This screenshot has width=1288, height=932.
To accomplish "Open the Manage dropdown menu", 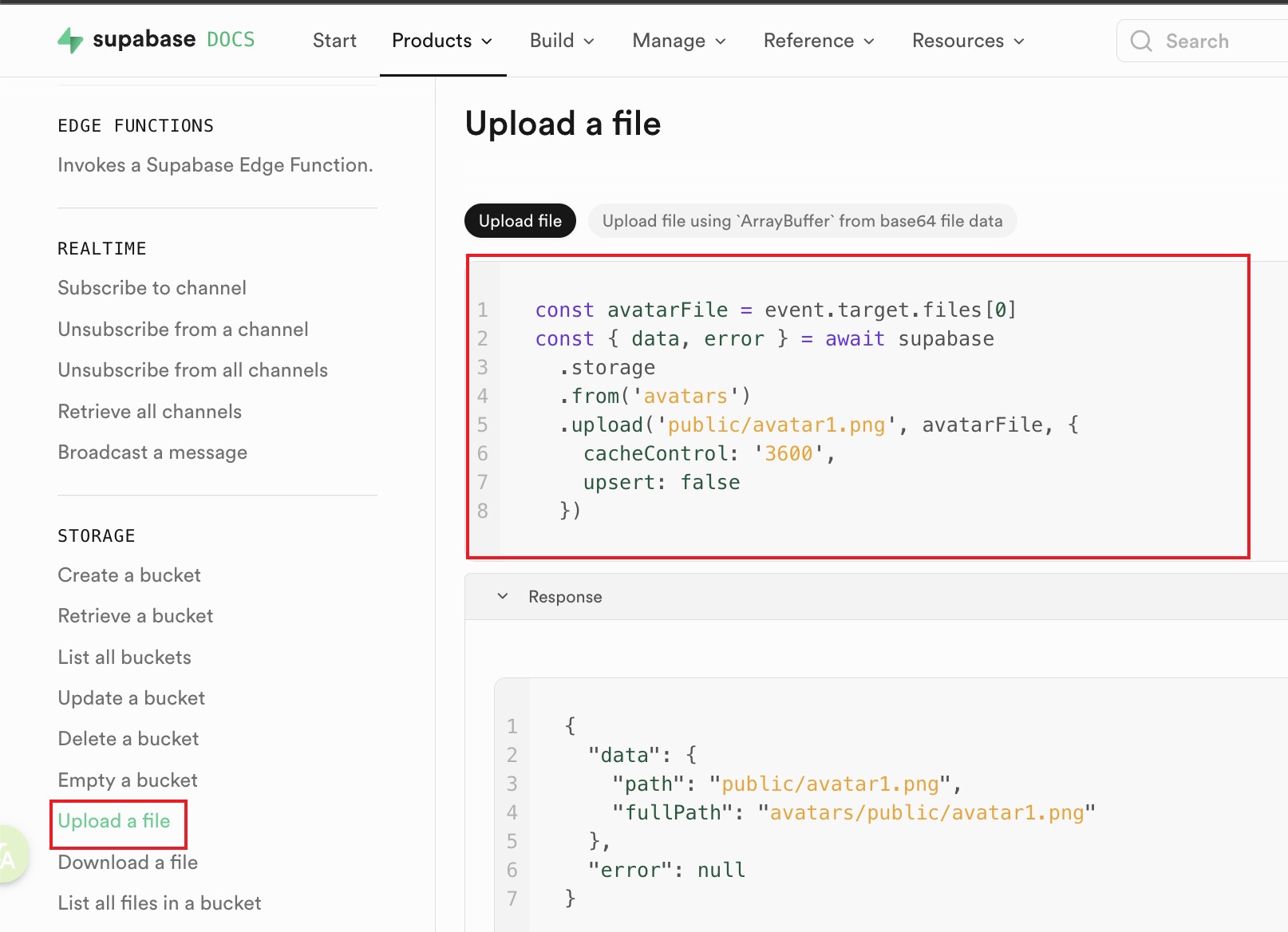I will tap(679, 41).
